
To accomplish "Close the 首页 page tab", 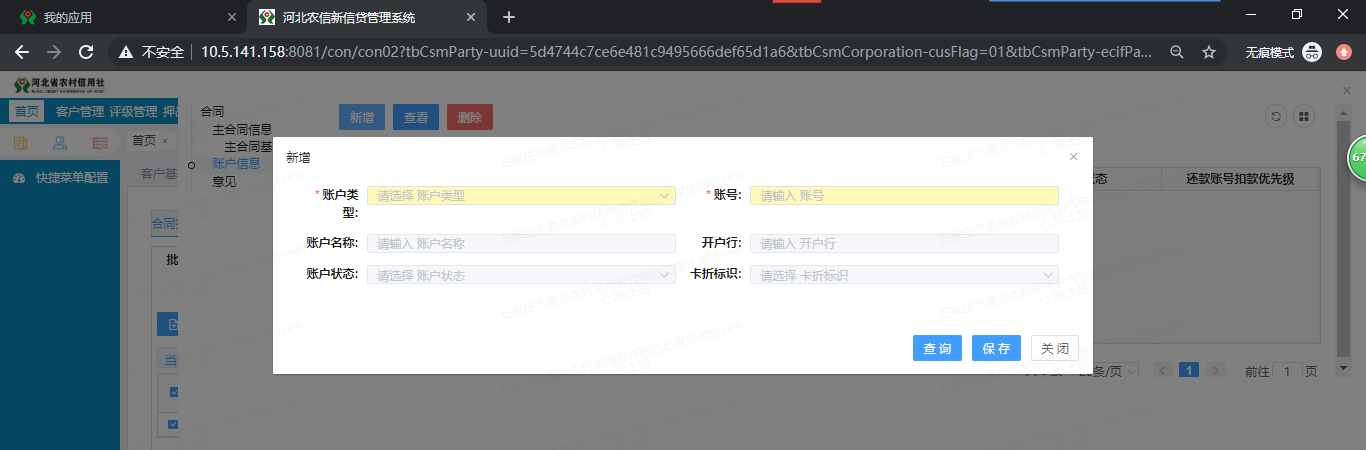I will 165,141.
